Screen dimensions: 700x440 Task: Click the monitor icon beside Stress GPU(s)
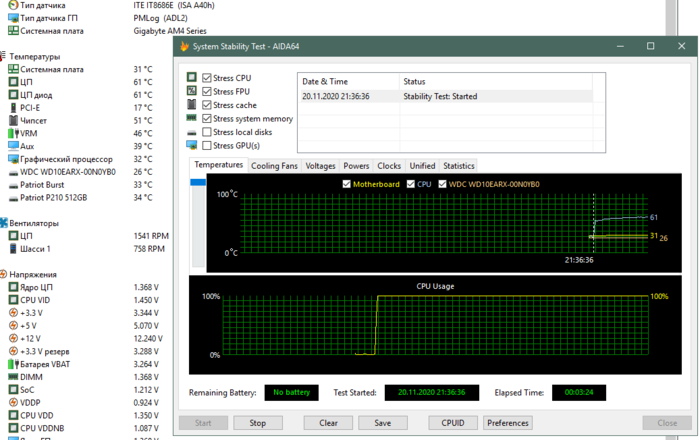point(192,145)
